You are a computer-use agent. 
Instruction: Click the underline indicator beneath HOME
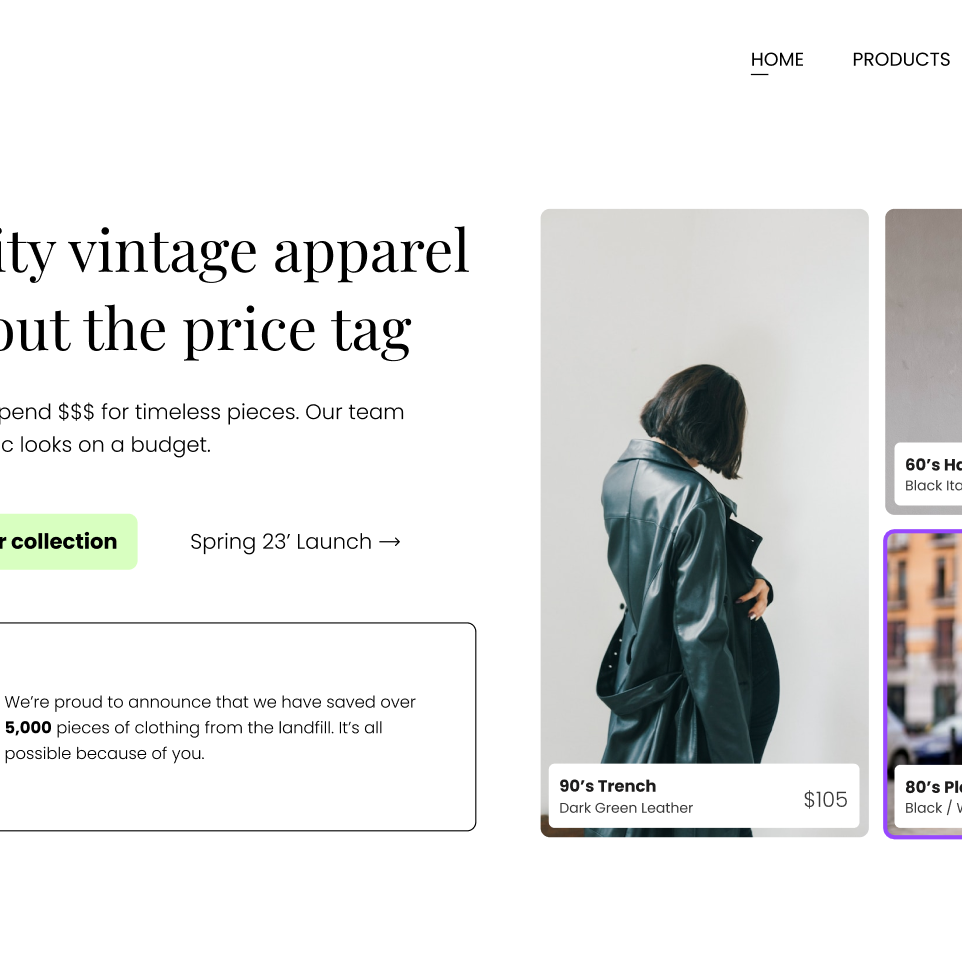(759, 74)
